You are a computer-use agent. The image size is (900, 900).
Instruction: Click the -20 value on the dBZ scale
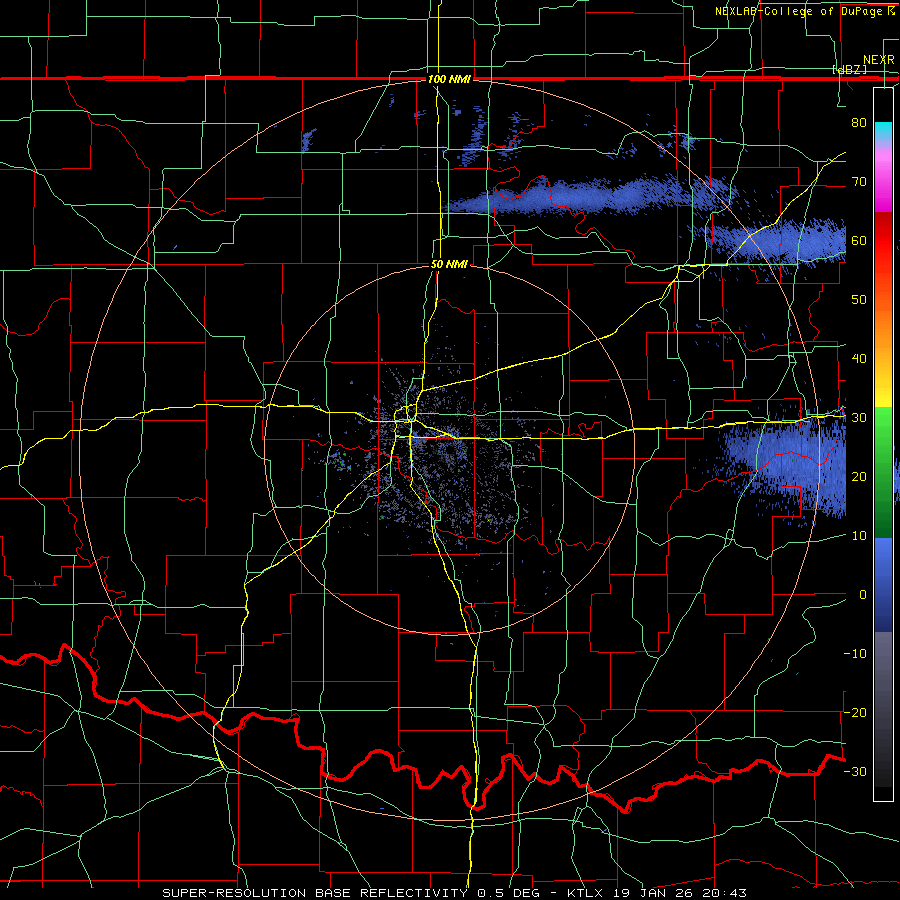[855, 712]
